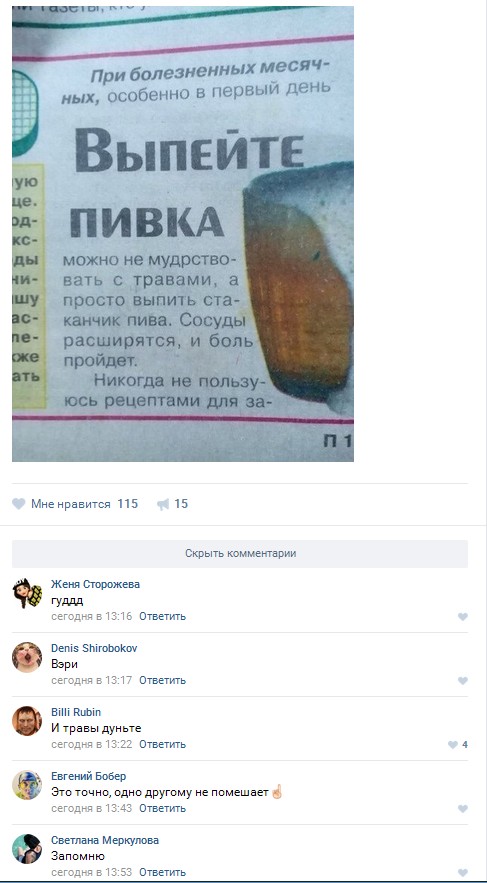Like the post via Мне нравится heart
The image size is (487, 883).
pos(19,504)
